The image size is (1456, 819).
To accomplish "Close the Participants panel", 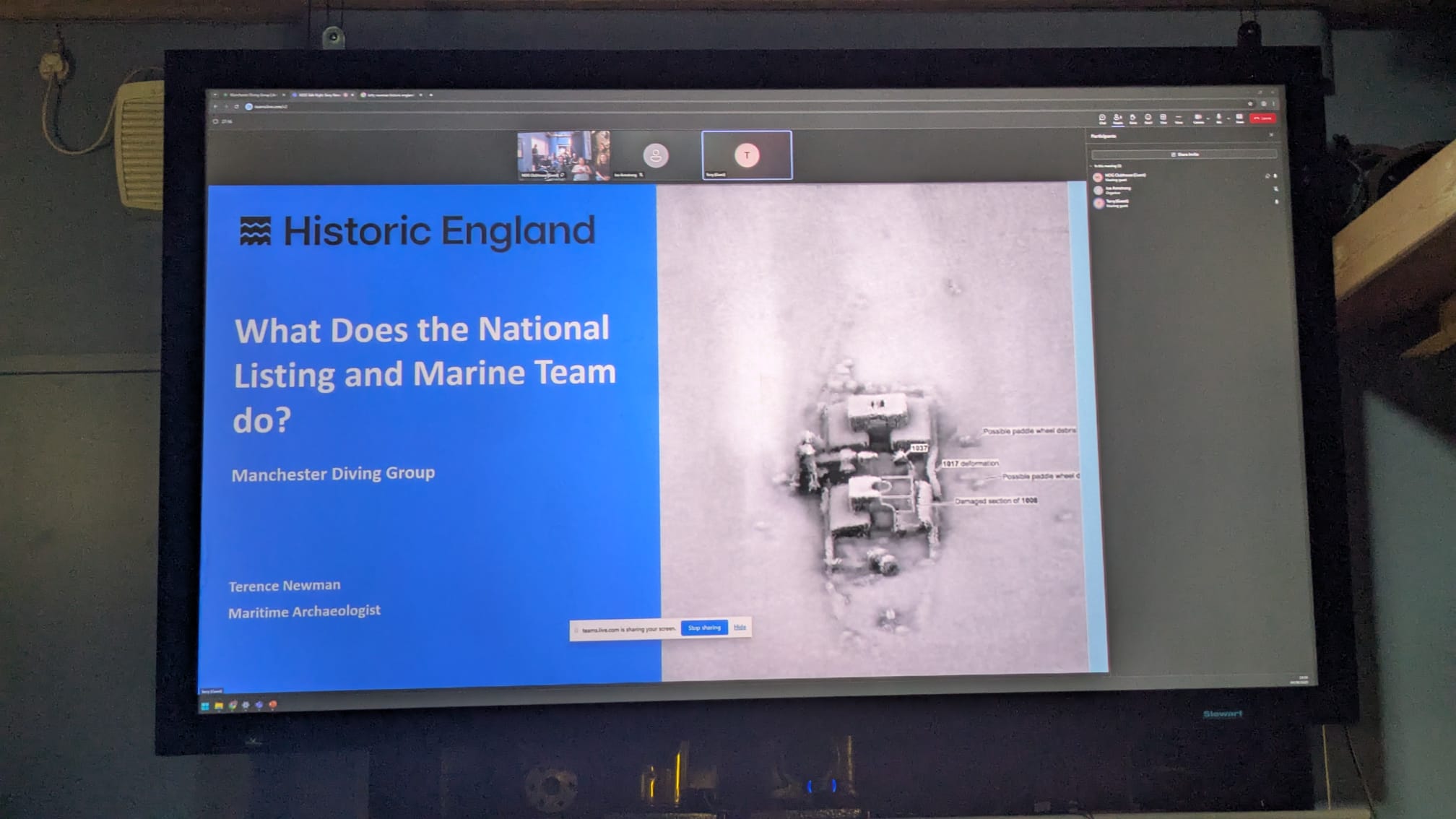I will (x=1271, y=135).
